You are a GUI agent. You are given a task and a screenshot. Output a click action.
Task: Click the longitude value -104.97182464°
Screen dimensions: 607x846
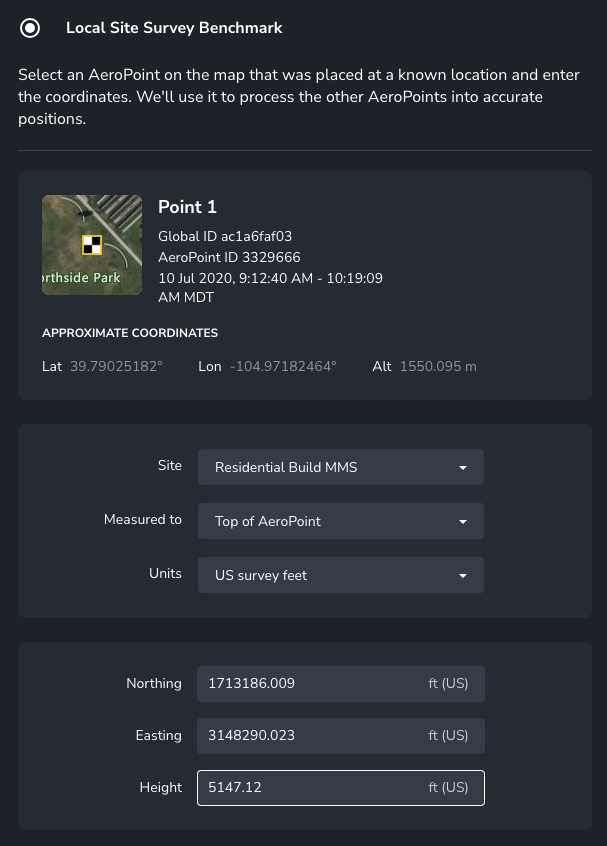[x=283, y=366]
